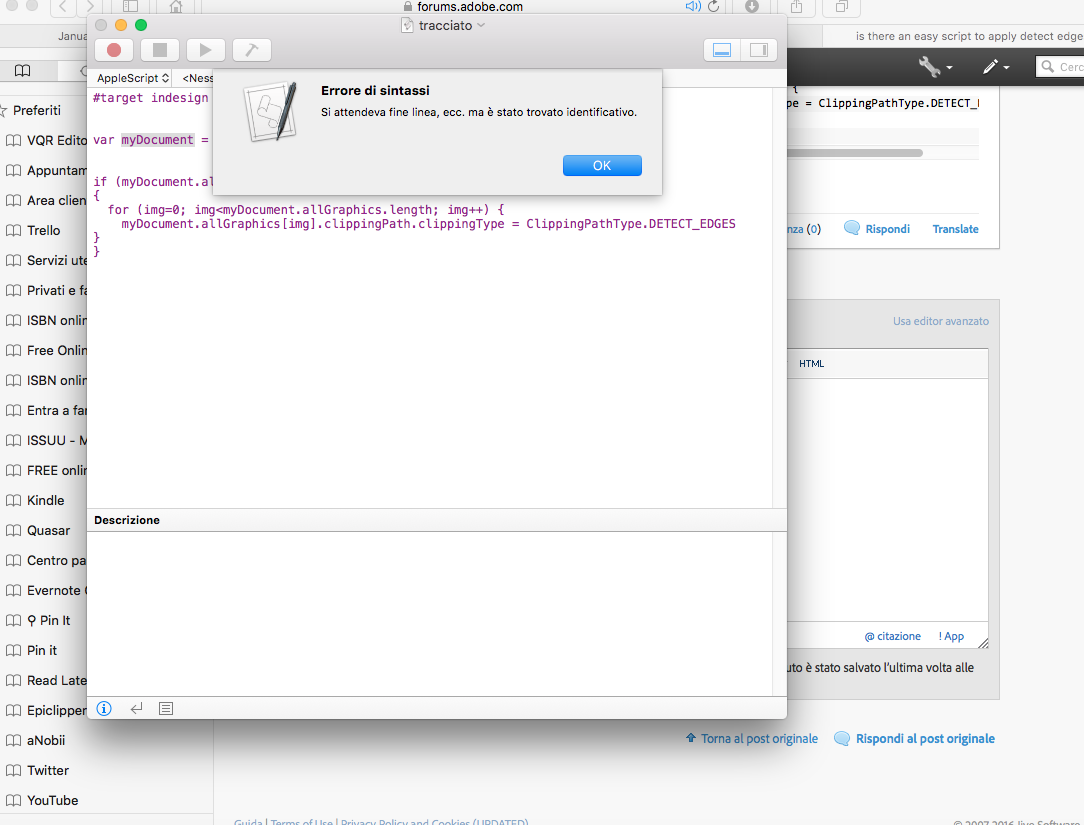Screen dimensions: 1084x825
Task: Click the @ citazione link
Action: (x=893, y=636)
